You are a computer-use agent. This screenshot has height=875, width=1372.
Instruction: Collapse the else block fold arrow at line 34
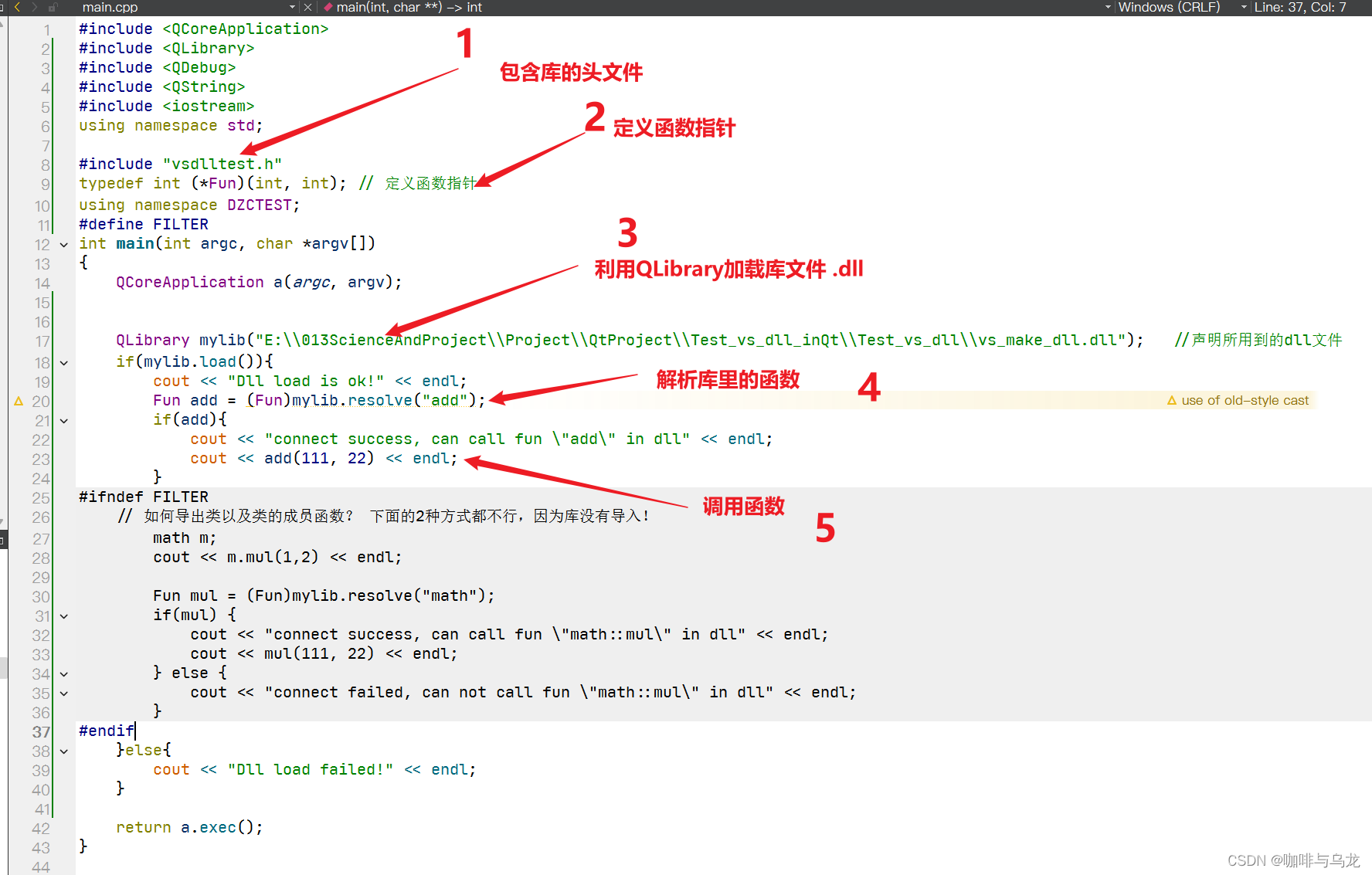point(64,674)
